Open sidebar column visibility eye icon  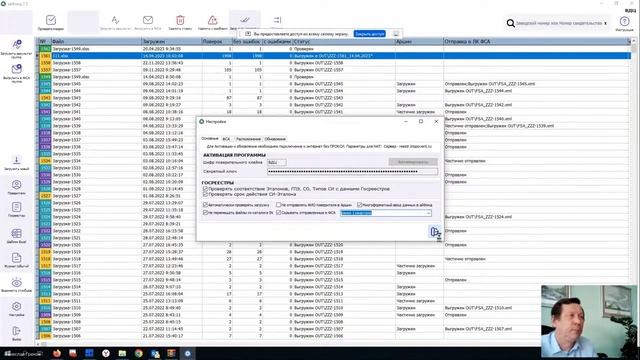tap(16, 282)
